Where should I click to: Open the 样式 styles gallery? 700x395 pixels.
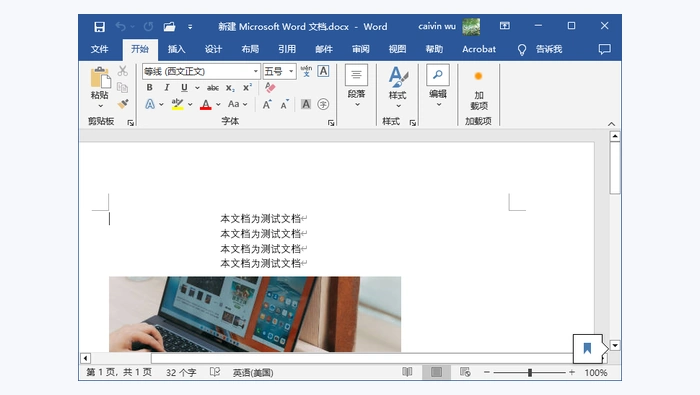(397, 87)
